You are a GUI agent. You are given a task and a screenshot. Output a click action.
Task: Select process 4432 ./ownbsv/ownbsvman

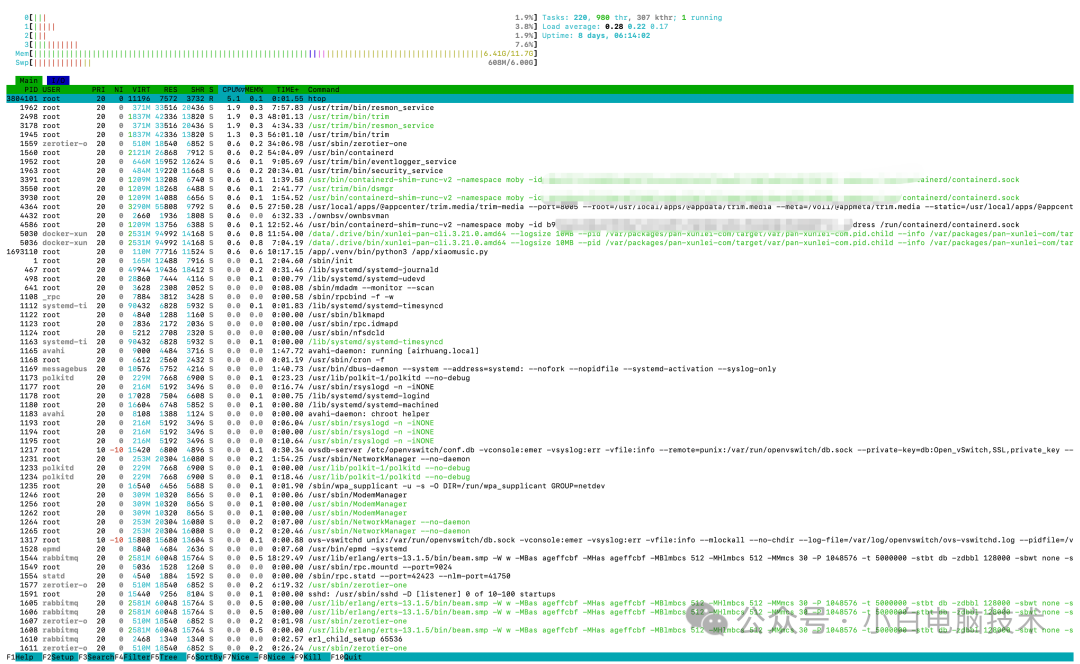point(540,216)
